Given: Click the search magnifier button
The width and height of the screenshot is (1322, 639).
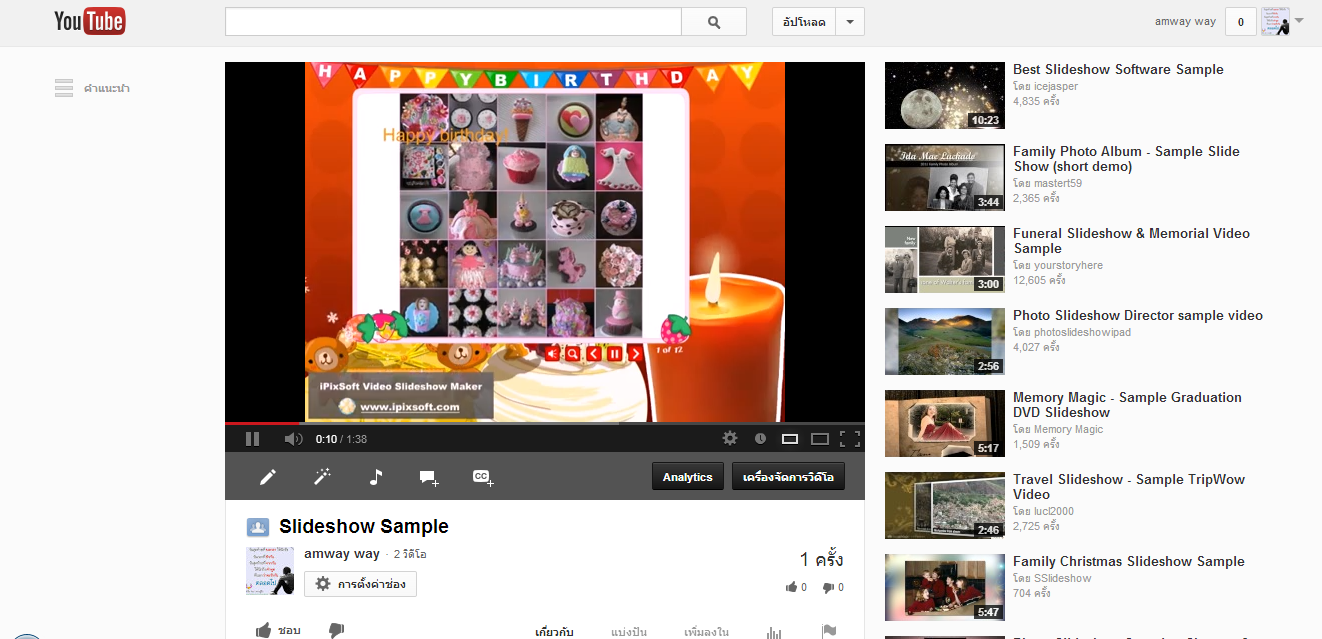Looking at the screenshot, I should [x=714, y=22].
